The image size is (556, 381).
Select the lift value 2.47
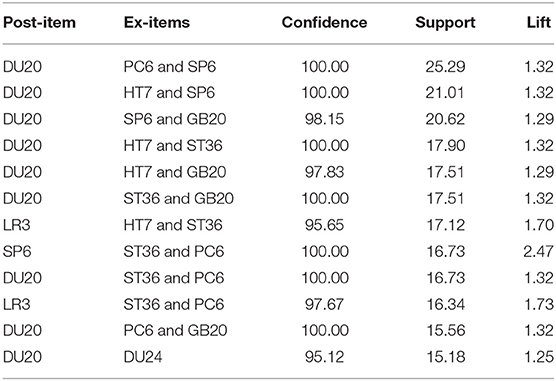pyautogui.click(x=538, y=252)
